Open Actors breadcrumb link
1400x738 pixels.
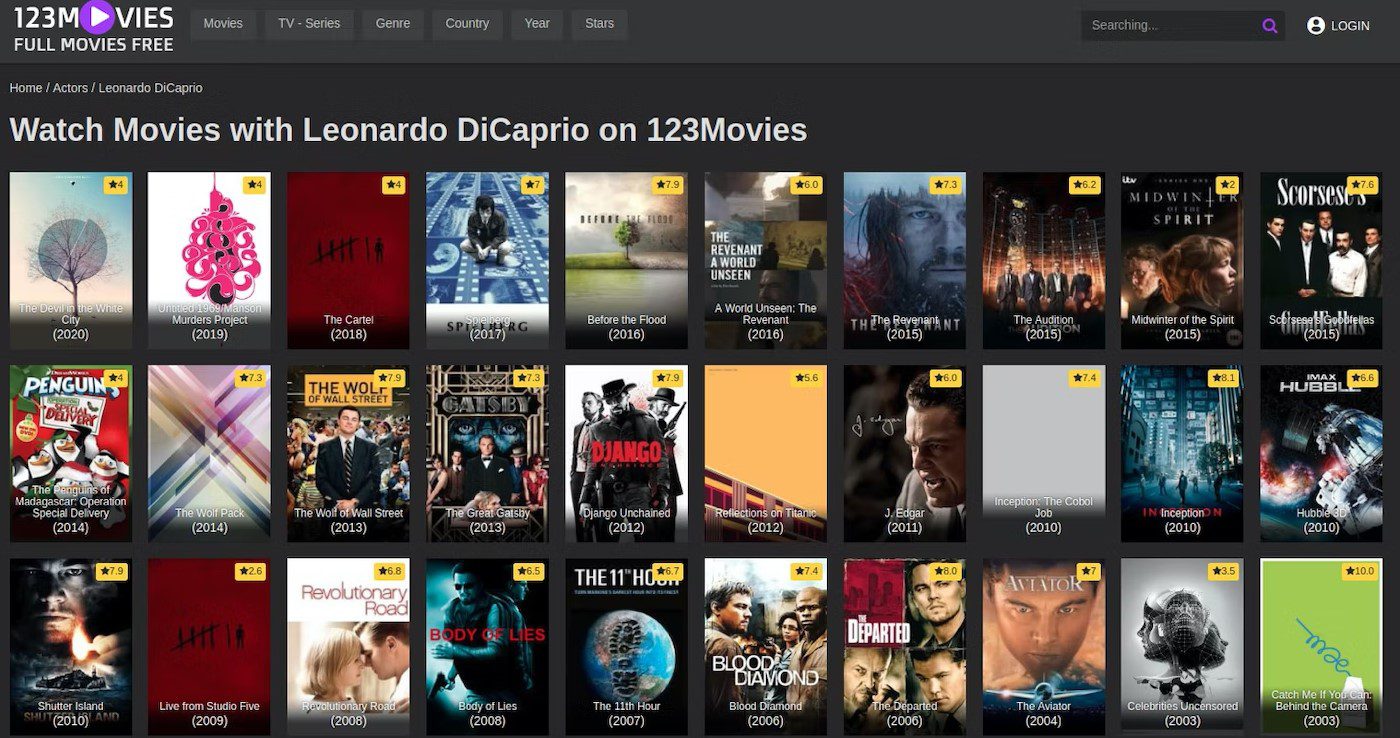pos(70,88)
